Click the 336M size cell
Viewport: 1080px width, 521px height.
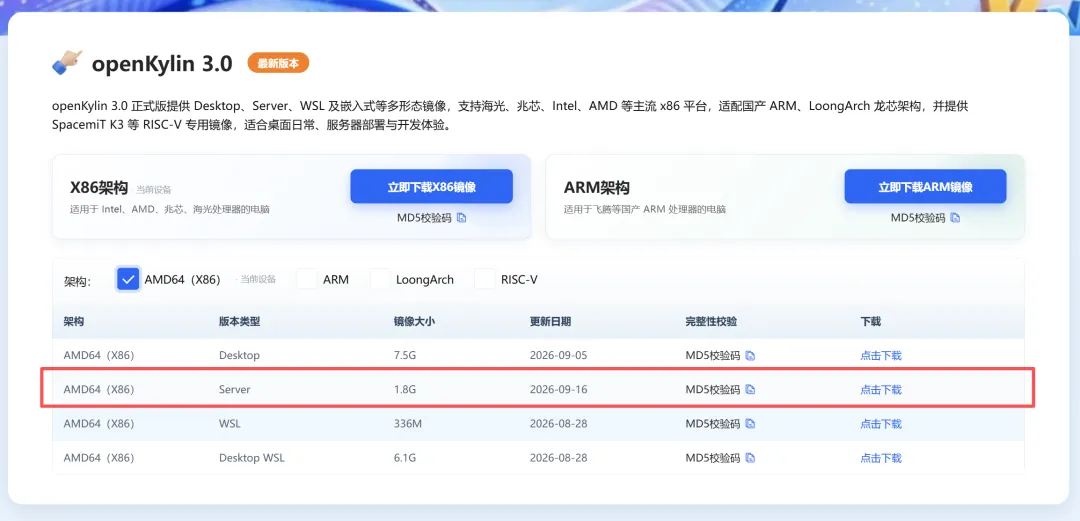(408, 423)
